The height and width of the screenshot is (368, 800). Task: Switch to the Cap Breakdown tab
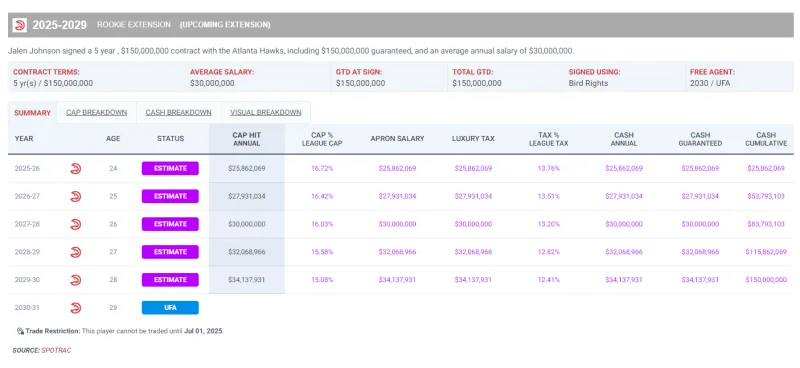click(x=96, y=113)
